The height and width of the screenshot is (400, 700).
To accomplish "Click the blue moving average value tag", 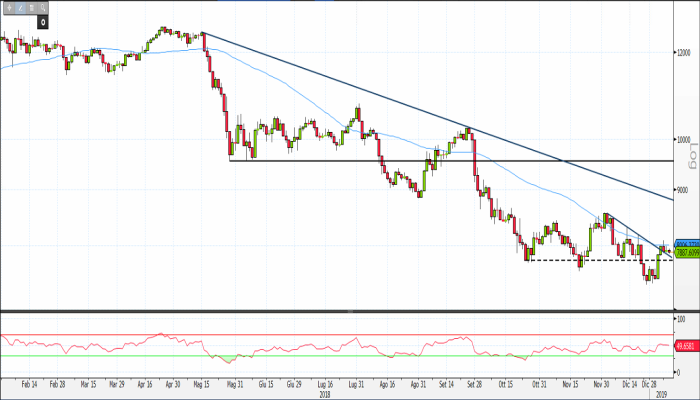I will tap(686, 244).
